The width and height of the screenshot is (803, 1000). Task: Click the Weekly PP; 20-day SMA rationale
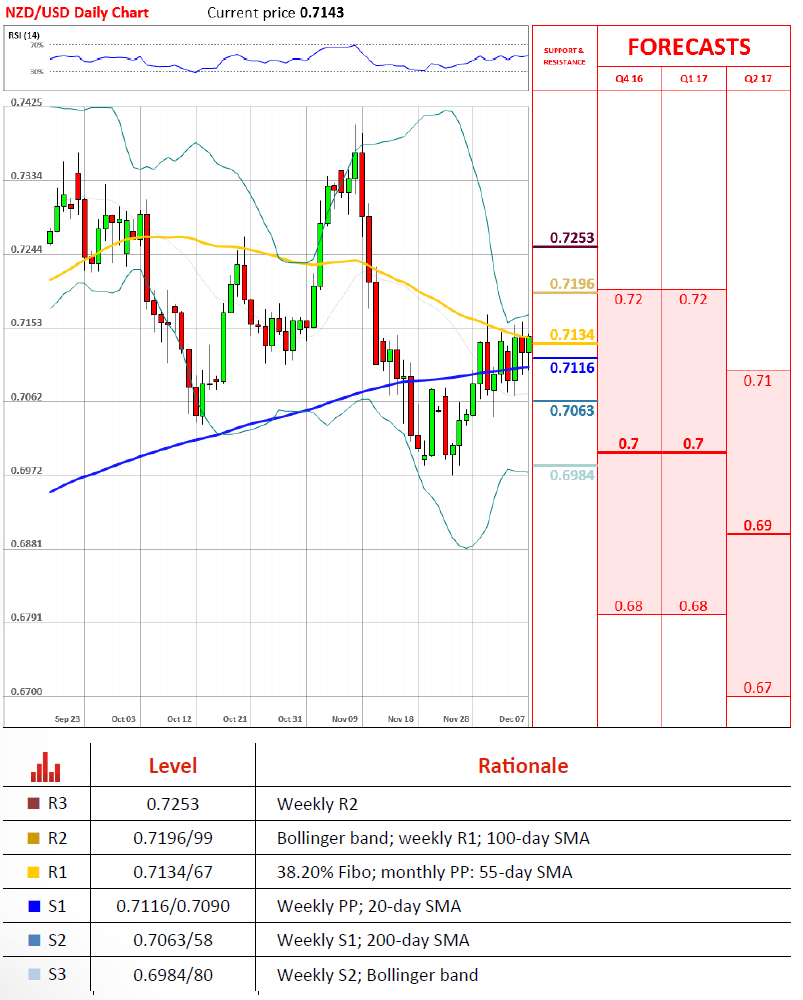tap(369, 906)
